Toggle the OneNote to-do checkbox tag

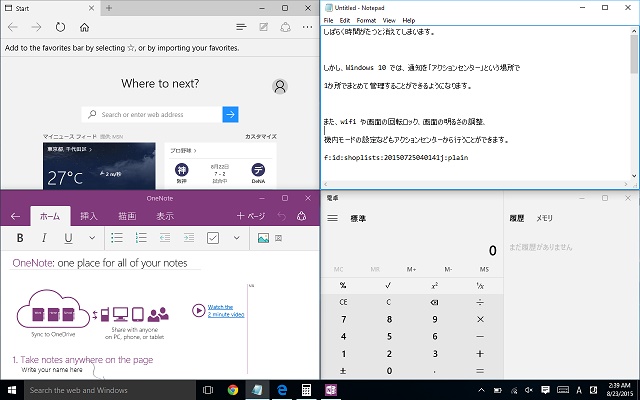coord(213,238)
